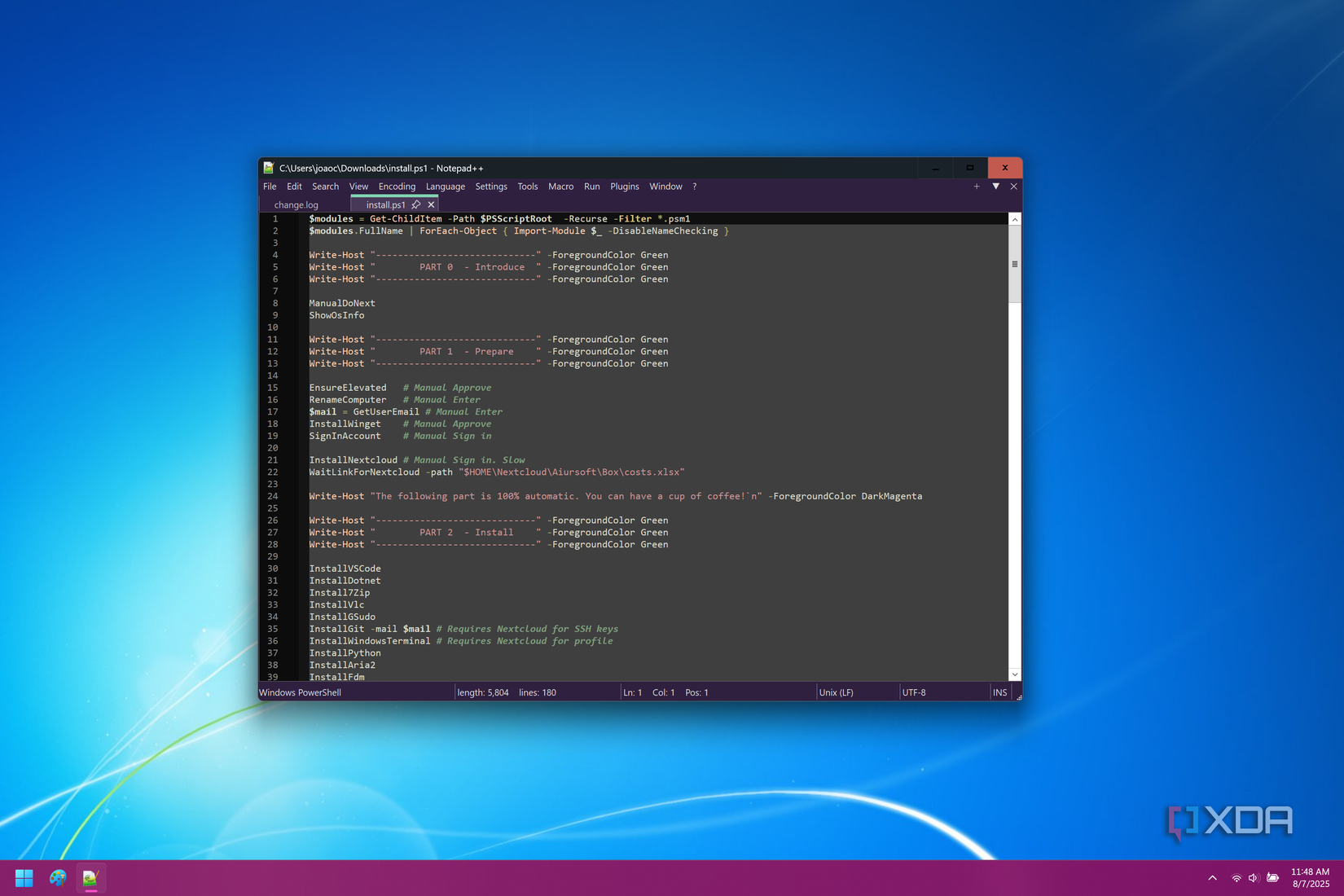This screenshot has height=896, width=1344.
Task: Close the install.ps1 tab
Action: [x=431, y=204]
